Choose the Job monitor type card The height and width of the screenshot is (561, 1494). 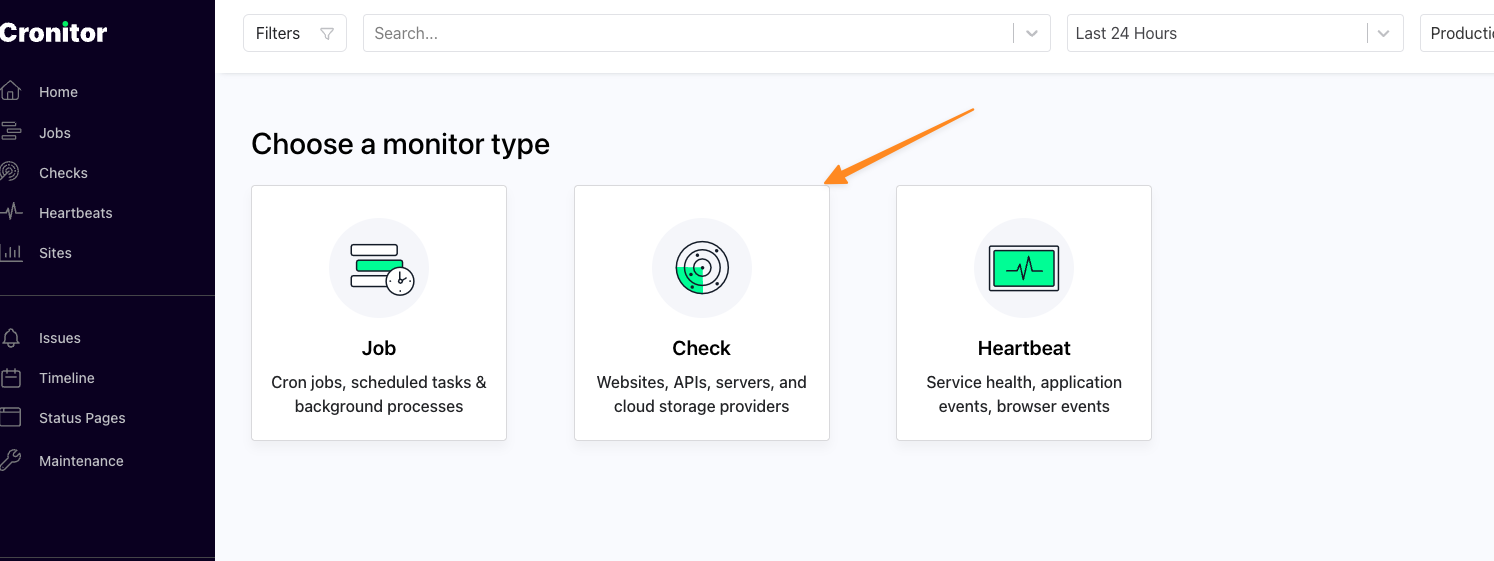coord(379,313)
